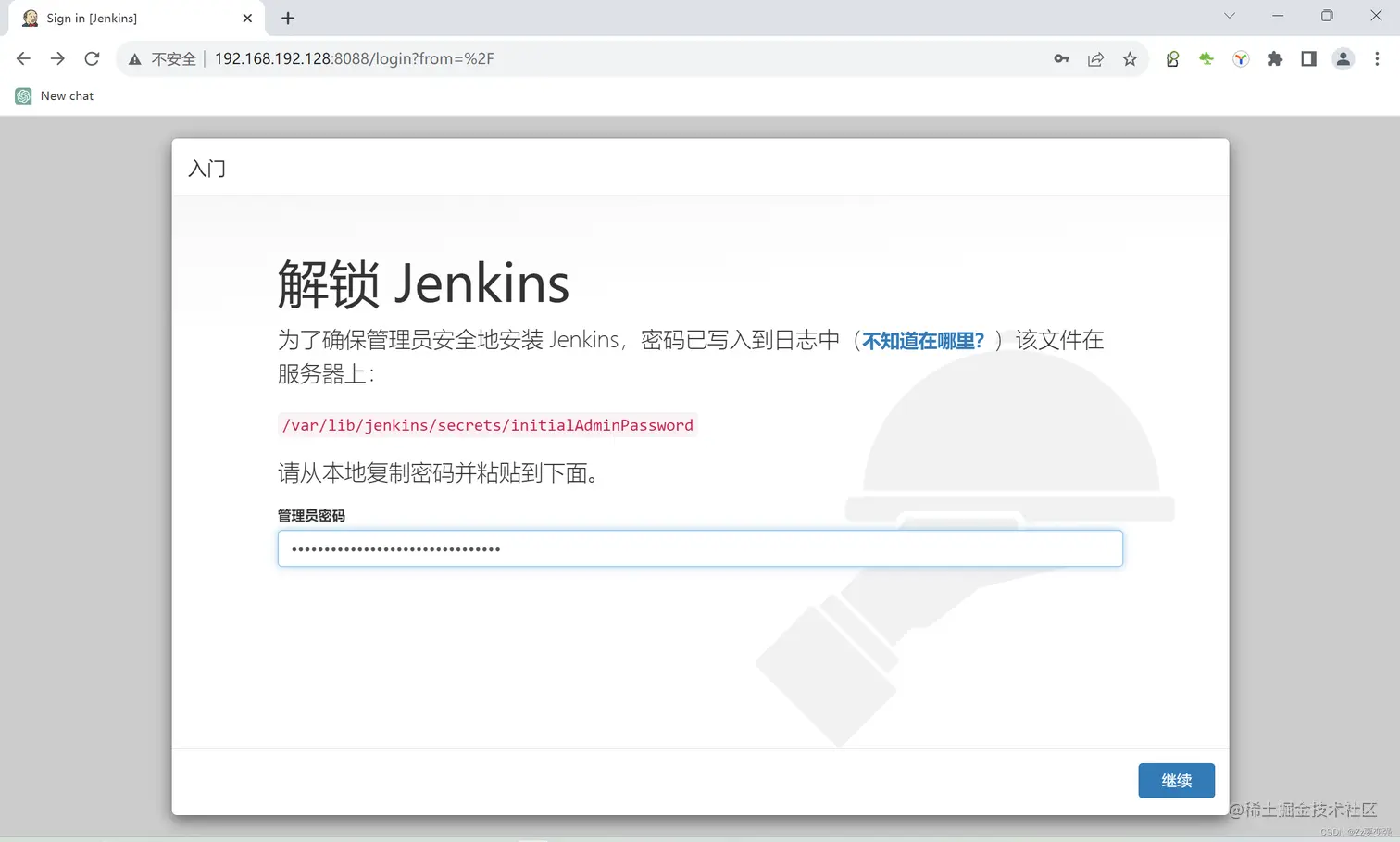Click the 管理员密码 field label
The image size is (1400, 842).
[311, 515]
